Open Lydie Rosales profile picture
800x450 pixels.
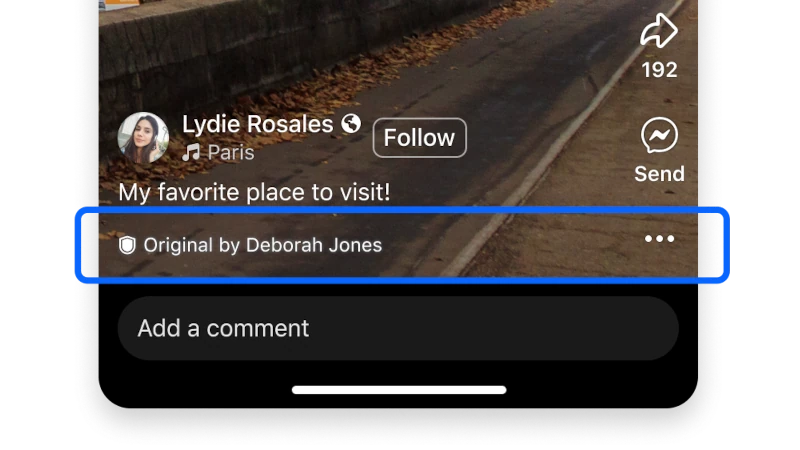pos(143,138)
